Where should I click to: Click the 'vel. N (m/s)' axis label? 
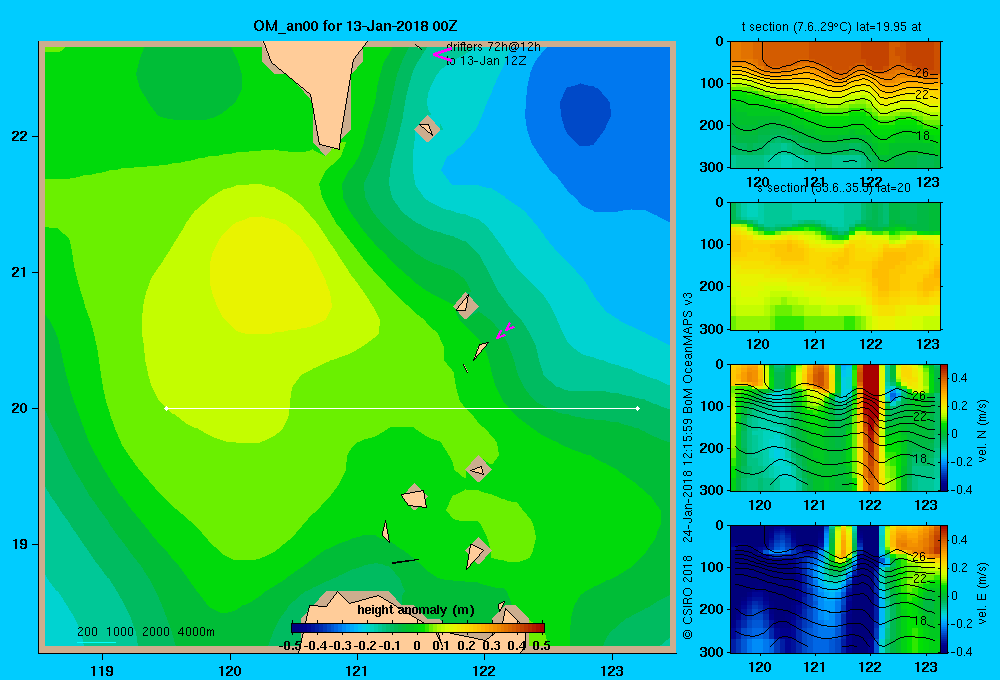pos(983,431)
